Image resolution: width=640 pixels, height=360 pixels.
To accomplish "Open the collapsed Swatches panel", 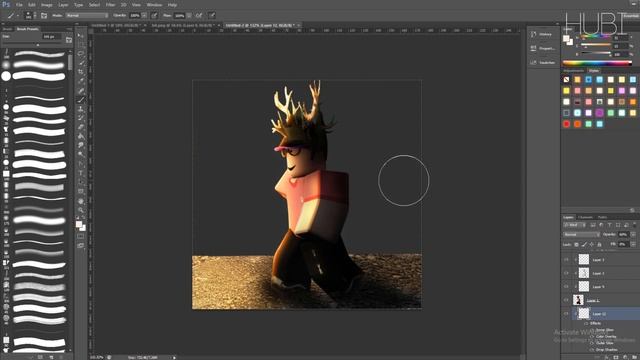I will point(543,62).
